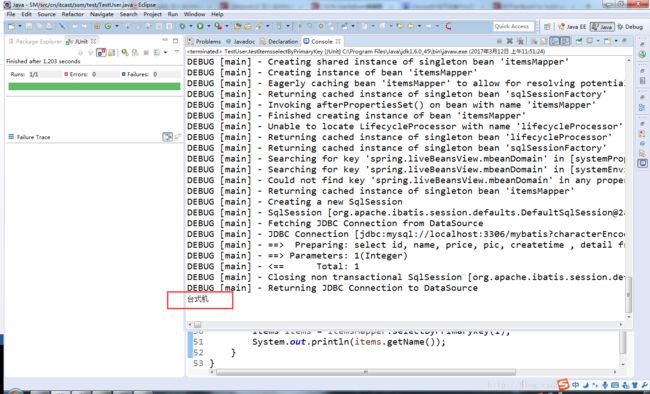The width and height of the screenshot is (650, 394).
Task: Switch to the Declaration tab
Action: 279,41
